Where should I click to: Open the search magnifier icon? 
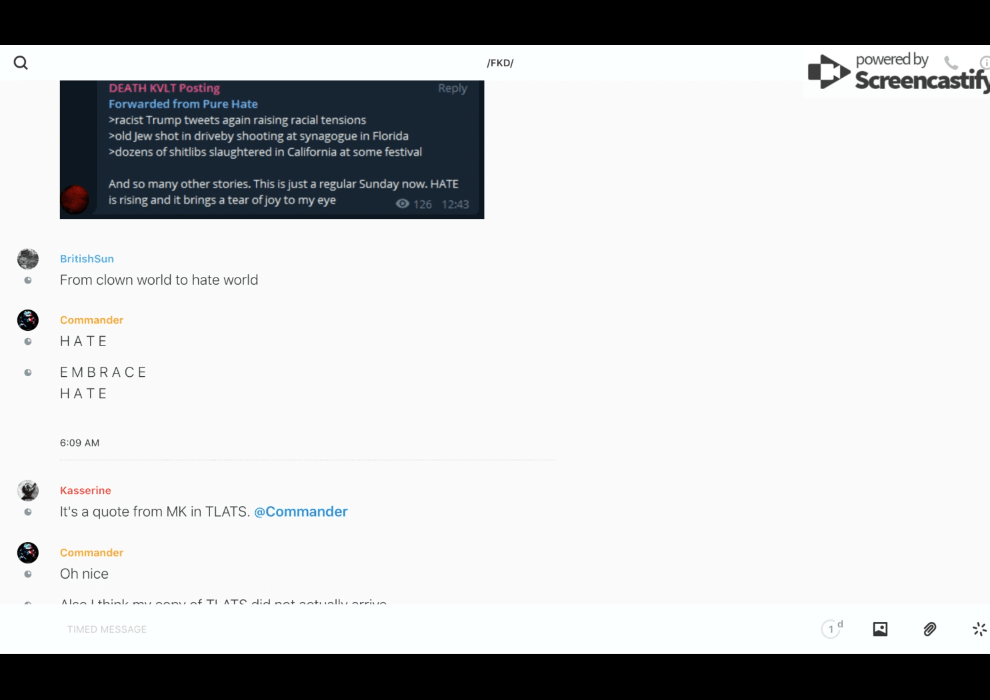point(21,62)
